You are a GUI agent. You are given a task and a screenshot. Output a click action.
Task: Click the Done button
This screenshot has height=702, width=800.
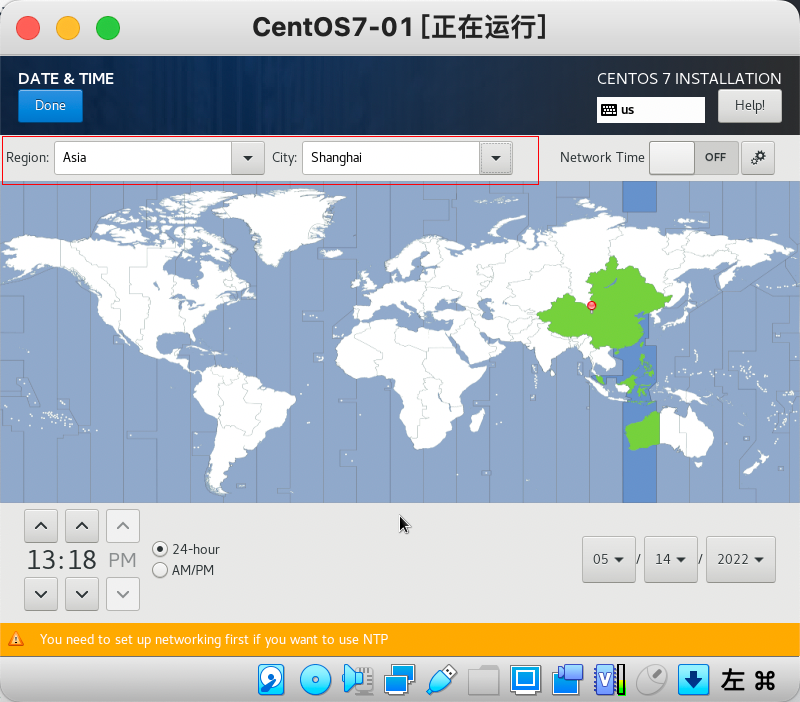pyautogui.click(x=50, y=106)
